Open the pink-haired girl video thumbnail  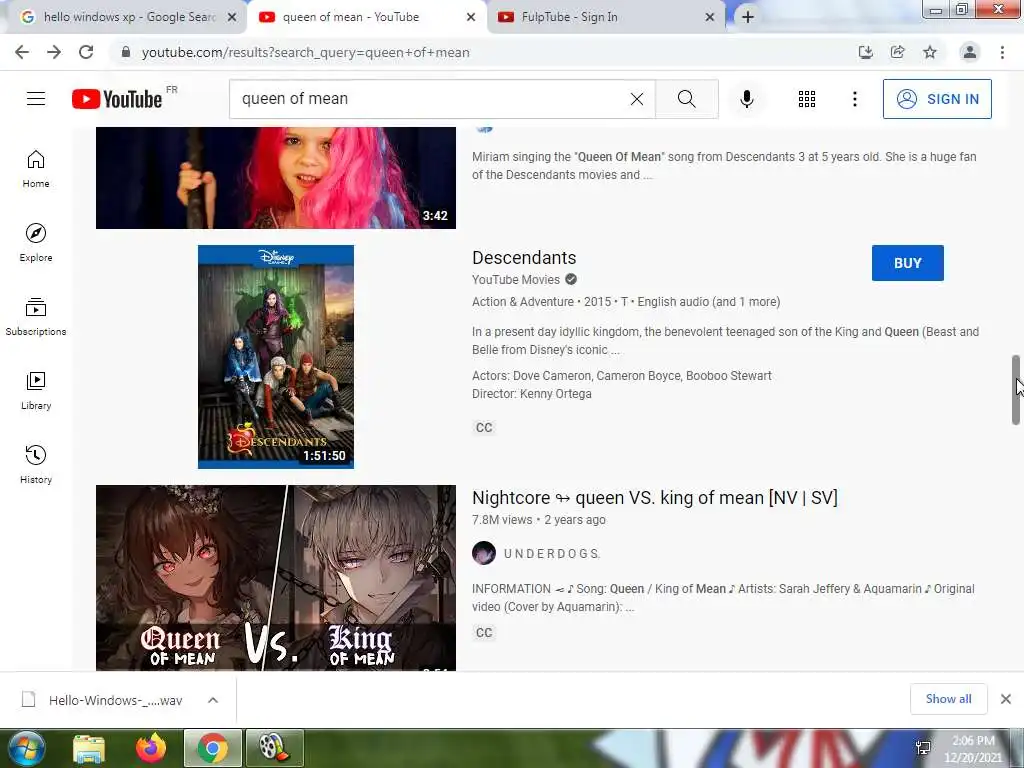pyautogui.click(x=276, y=178)
